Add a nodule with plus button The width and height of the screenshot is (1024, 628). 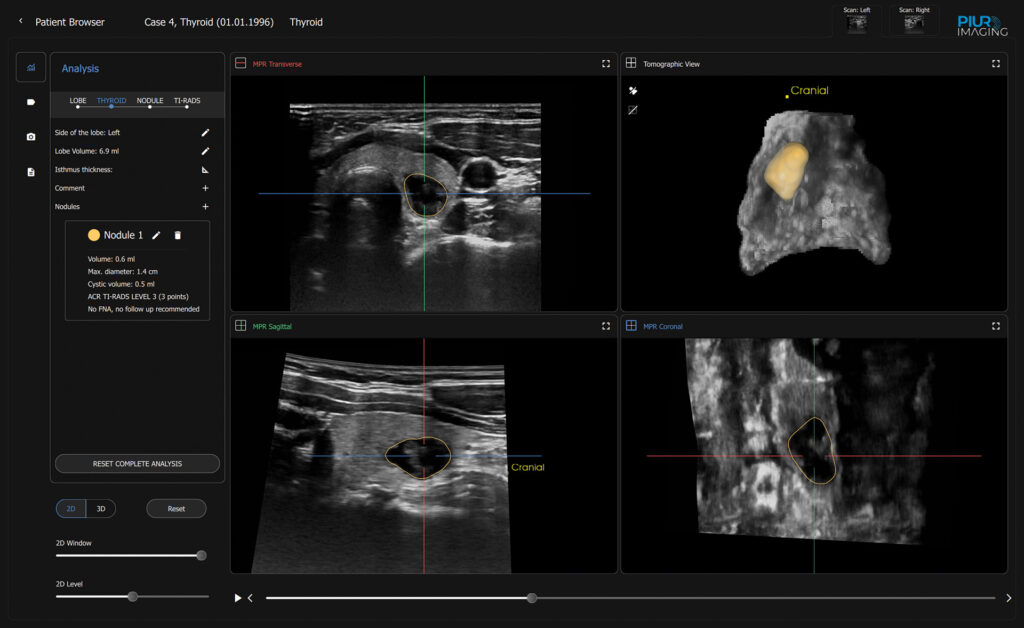click(x=205, y=207)
